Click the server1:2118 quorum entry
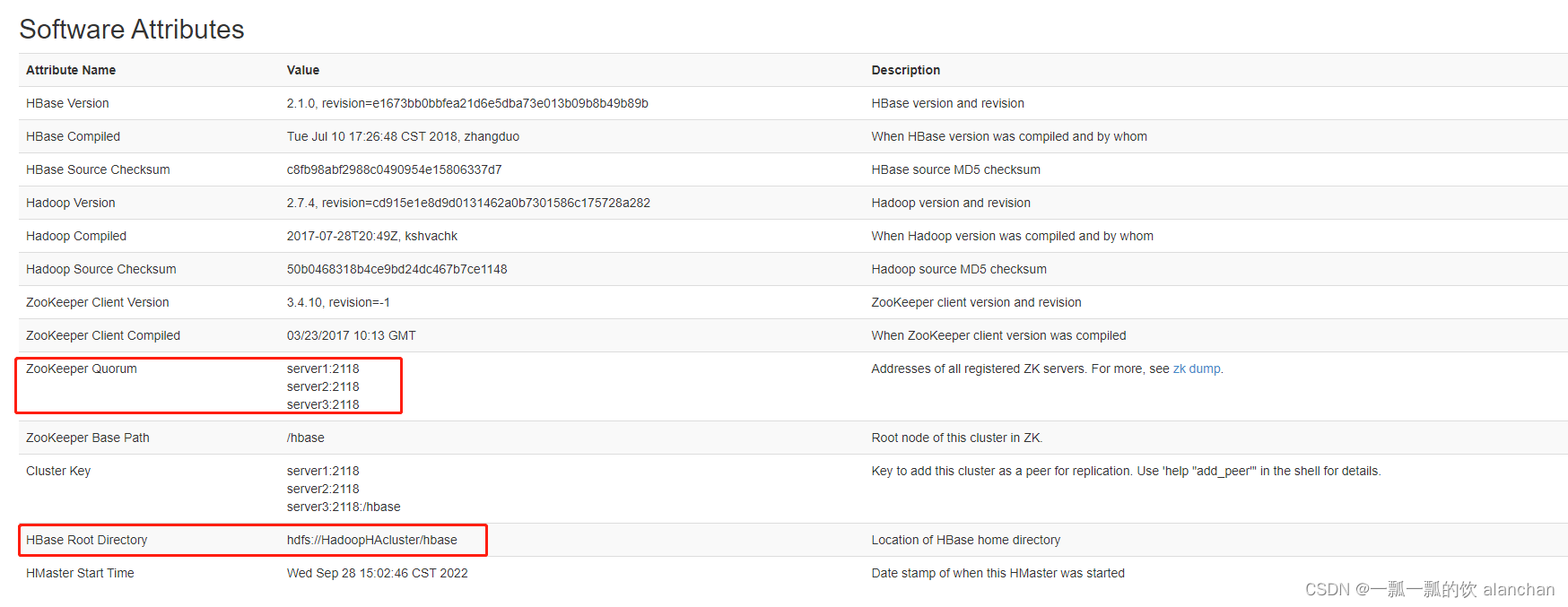1568x607 pixels. (322, 369)
